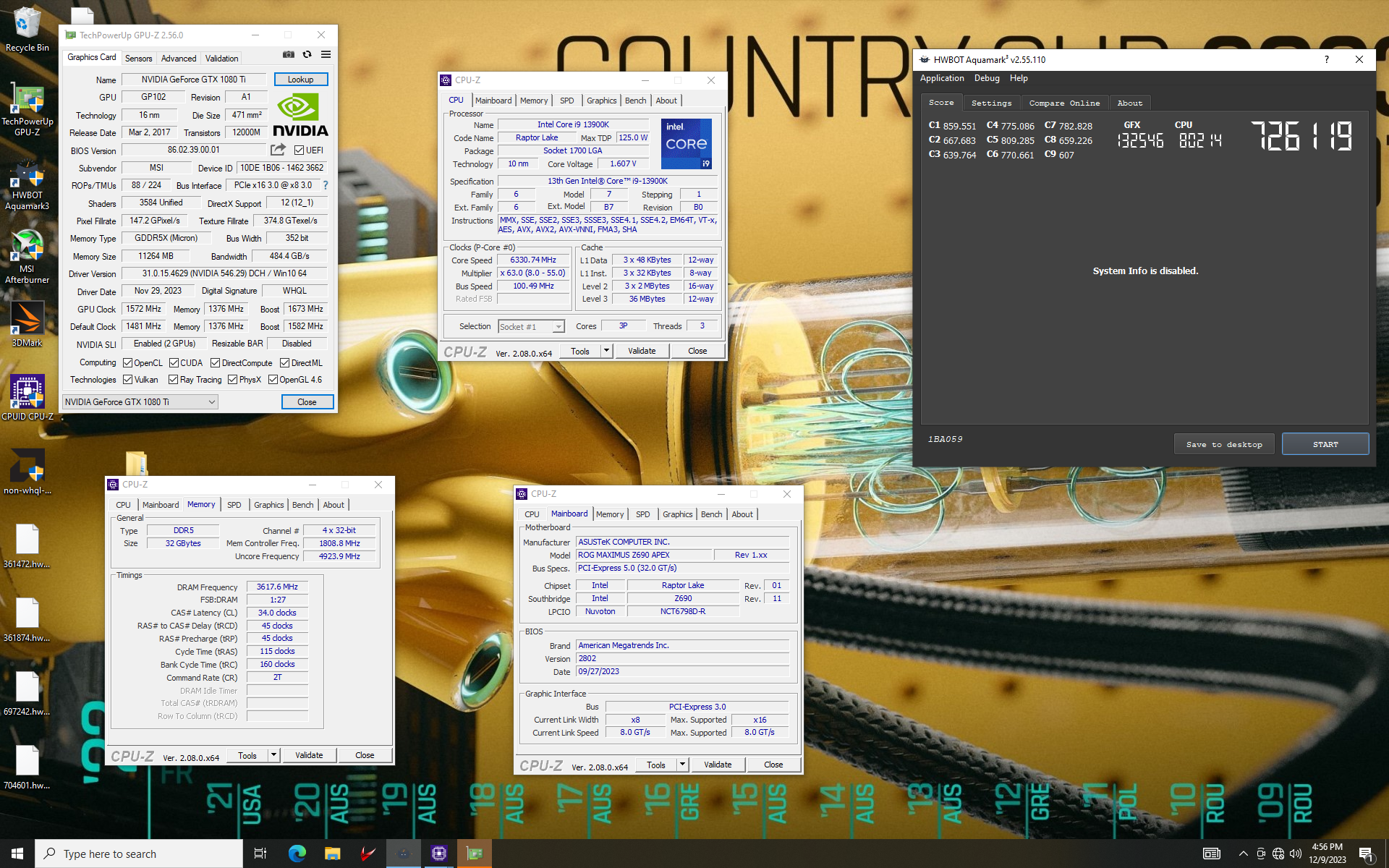
Task: Toggle the DirectCompute checkbox
Action: pyautogui.click(x=215, y=363)
